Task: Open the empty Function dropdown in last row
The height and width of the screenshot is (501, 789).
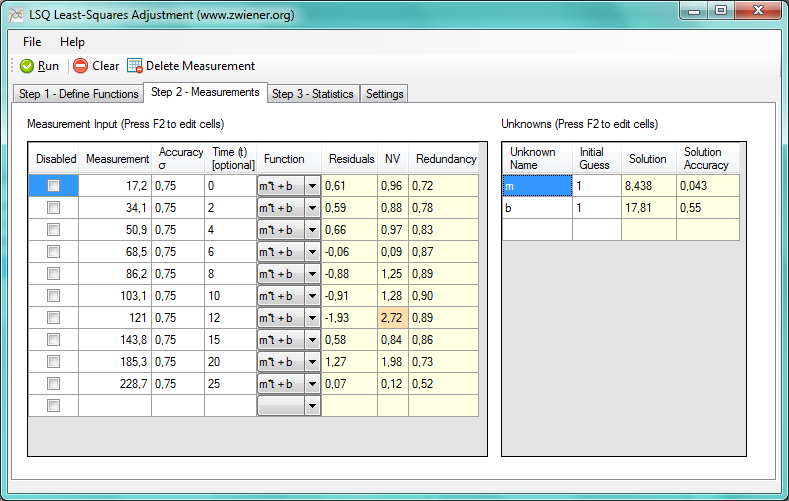Action: (x=311, y=406)
